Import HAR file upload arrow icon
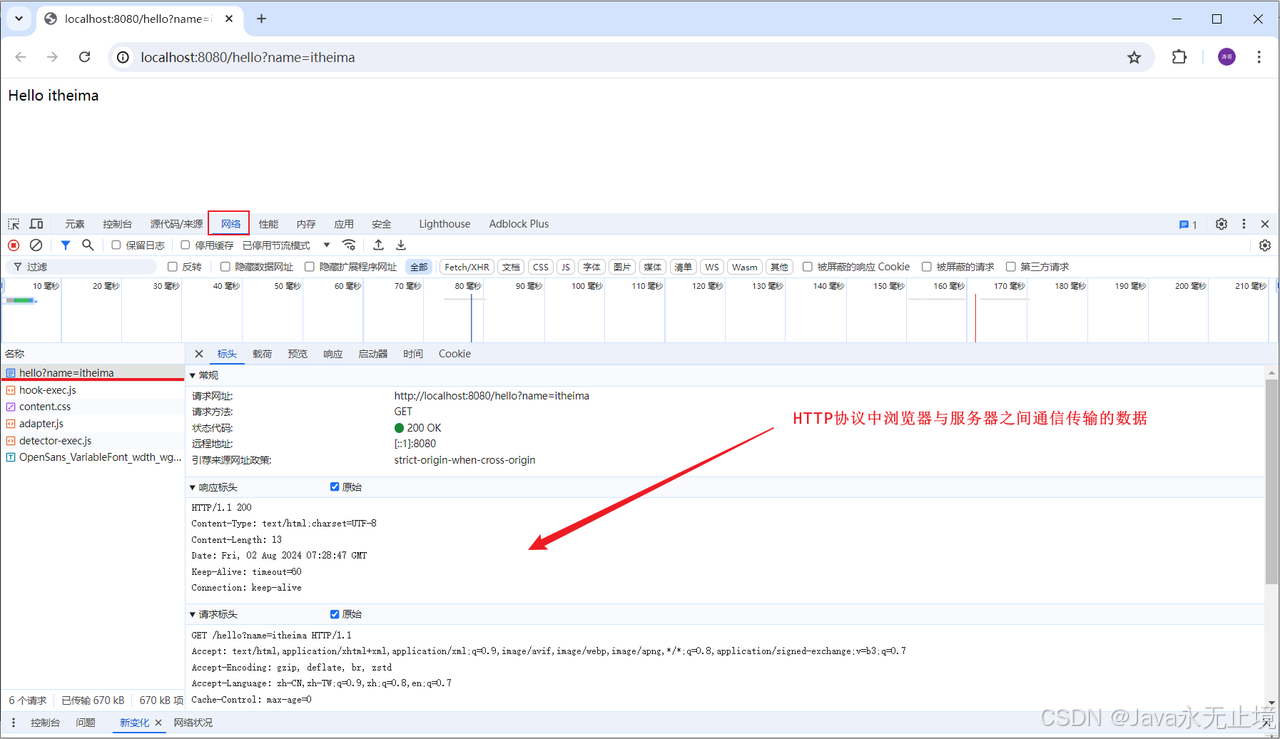 [x=378, y=245]
